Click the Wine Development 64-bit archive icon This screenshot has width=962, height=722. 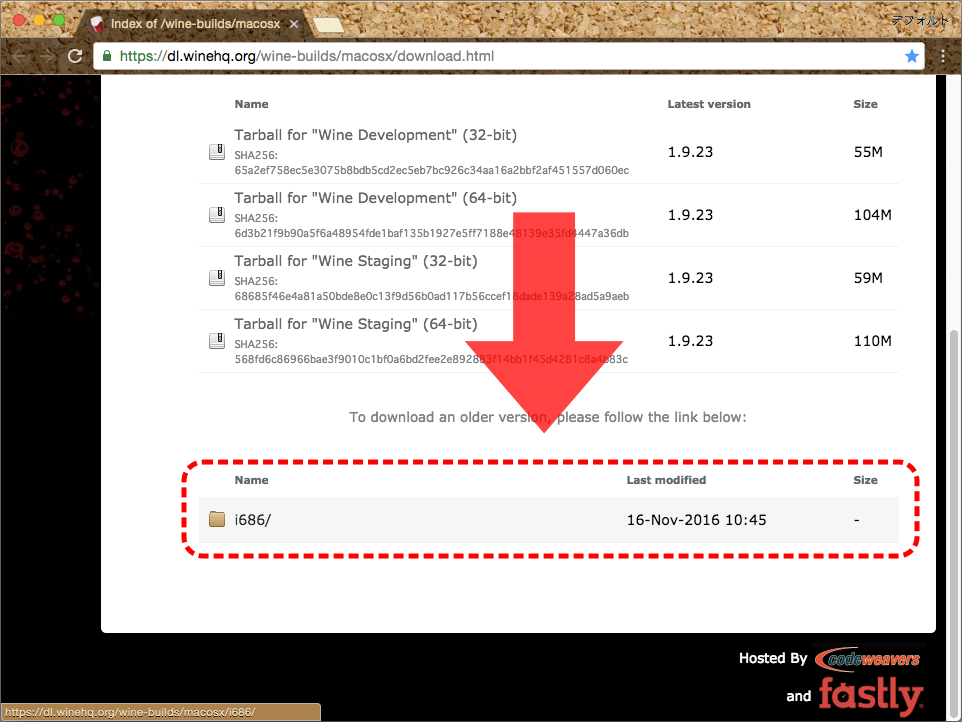pyautogui.click(x=217, y=215)
